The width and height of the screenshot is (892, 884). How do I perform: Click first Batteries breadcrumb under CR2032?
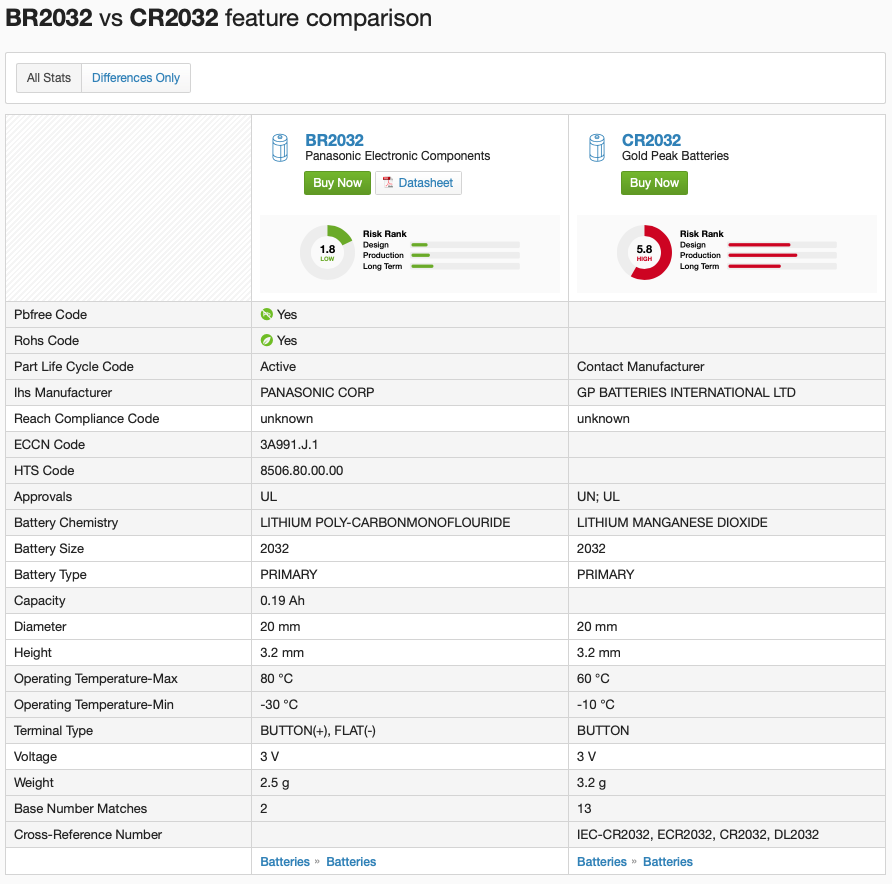tap(602, 862)
